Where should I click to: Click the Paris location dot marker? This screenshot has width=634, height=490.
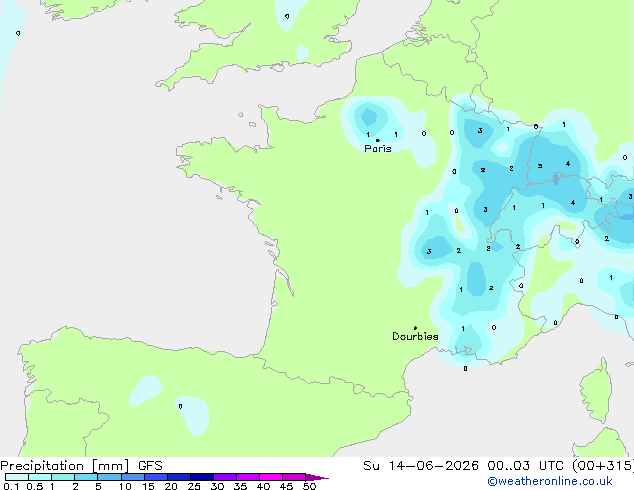point(378,140)
